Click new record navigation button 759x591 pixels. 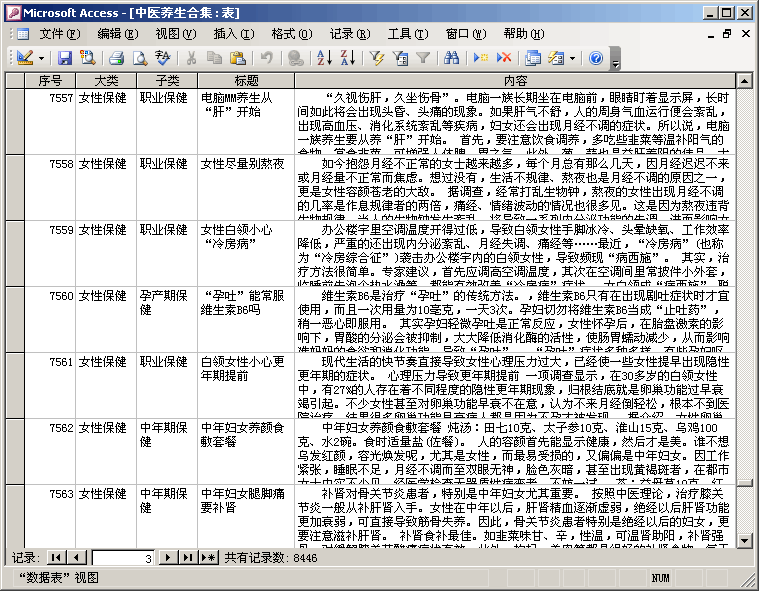[209, 558]
